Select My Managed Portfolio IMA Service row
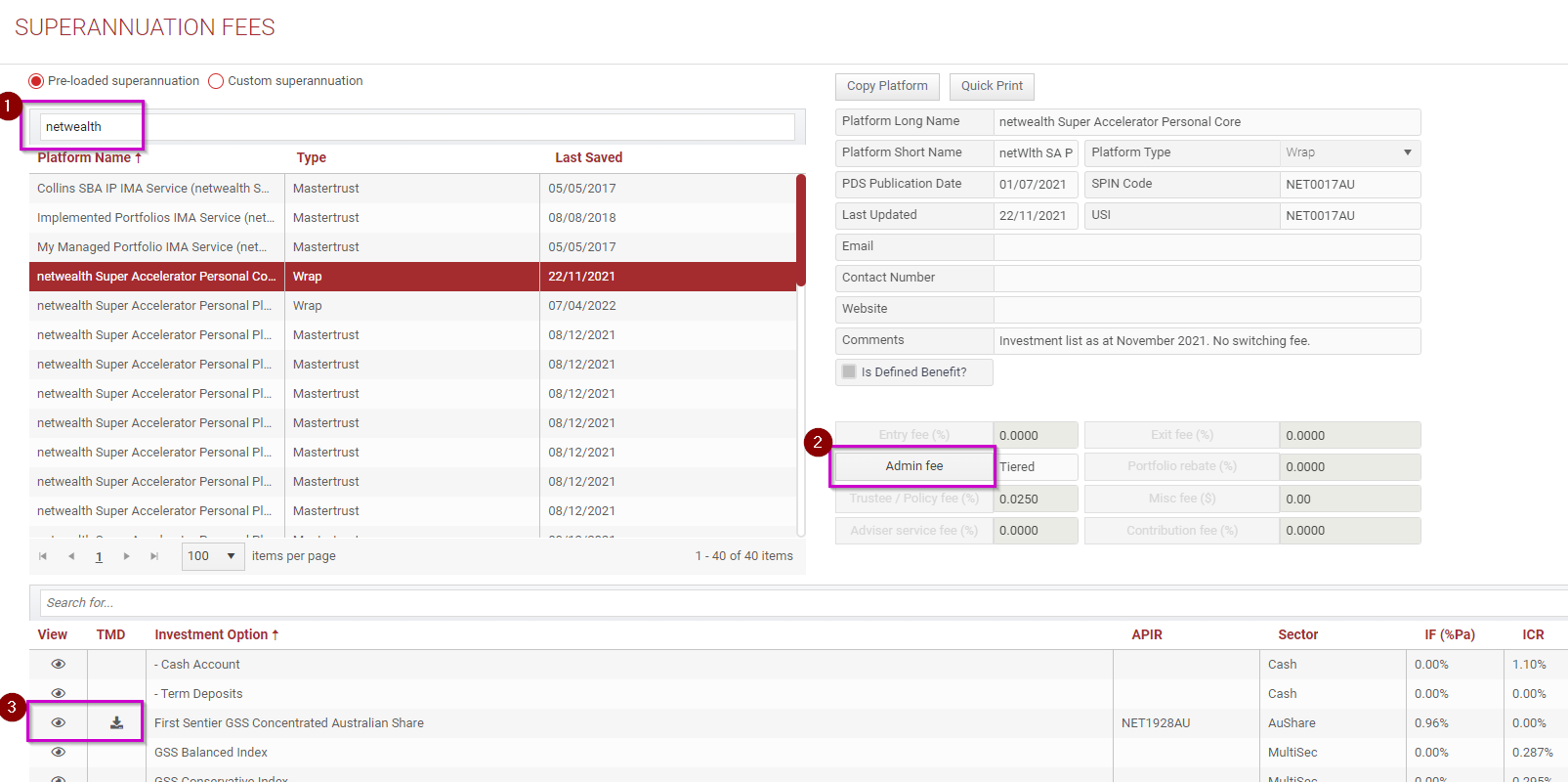The image size is (1568, 782). click(x=412, y=247)
